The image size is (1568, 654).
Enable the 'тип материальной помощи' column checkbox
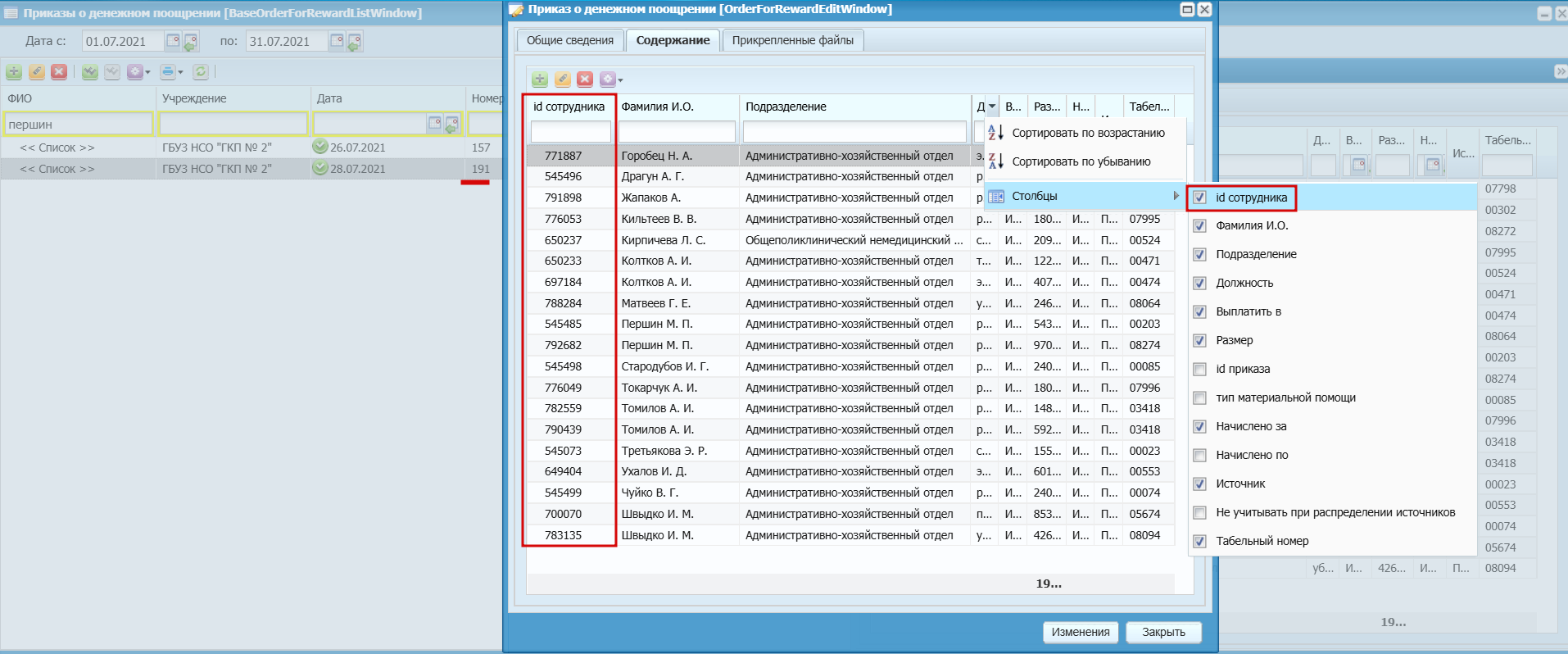coord(1200,398)
